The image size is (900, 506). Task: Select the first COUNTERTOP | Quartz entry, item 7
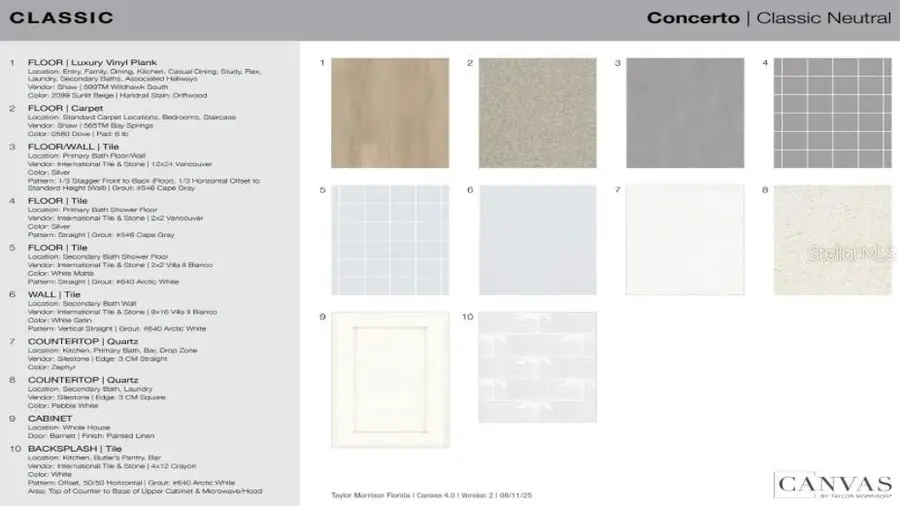pos(84,341)
